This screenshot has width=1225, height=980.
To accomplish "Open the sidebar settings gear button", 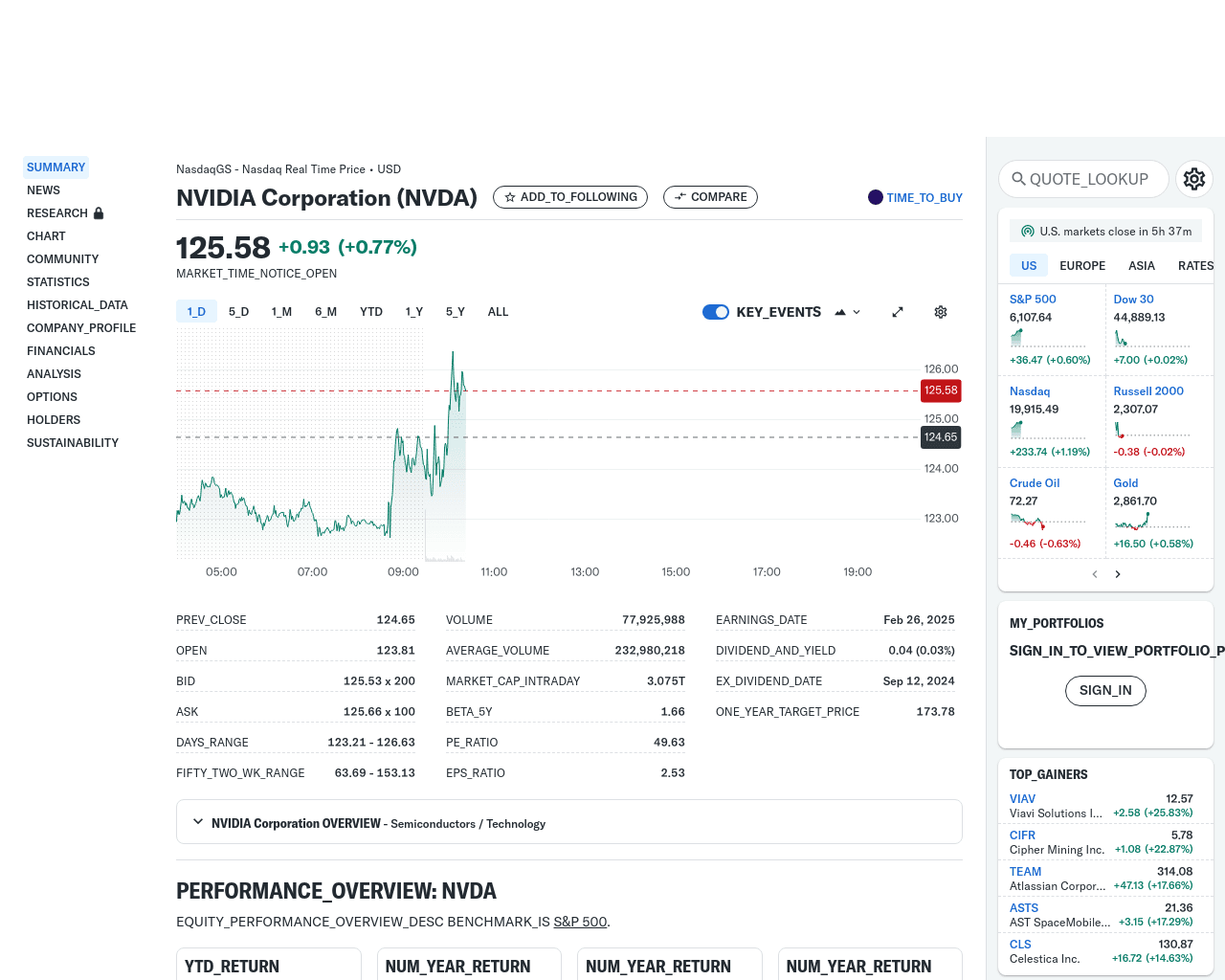I will [x=1194, y=179].
